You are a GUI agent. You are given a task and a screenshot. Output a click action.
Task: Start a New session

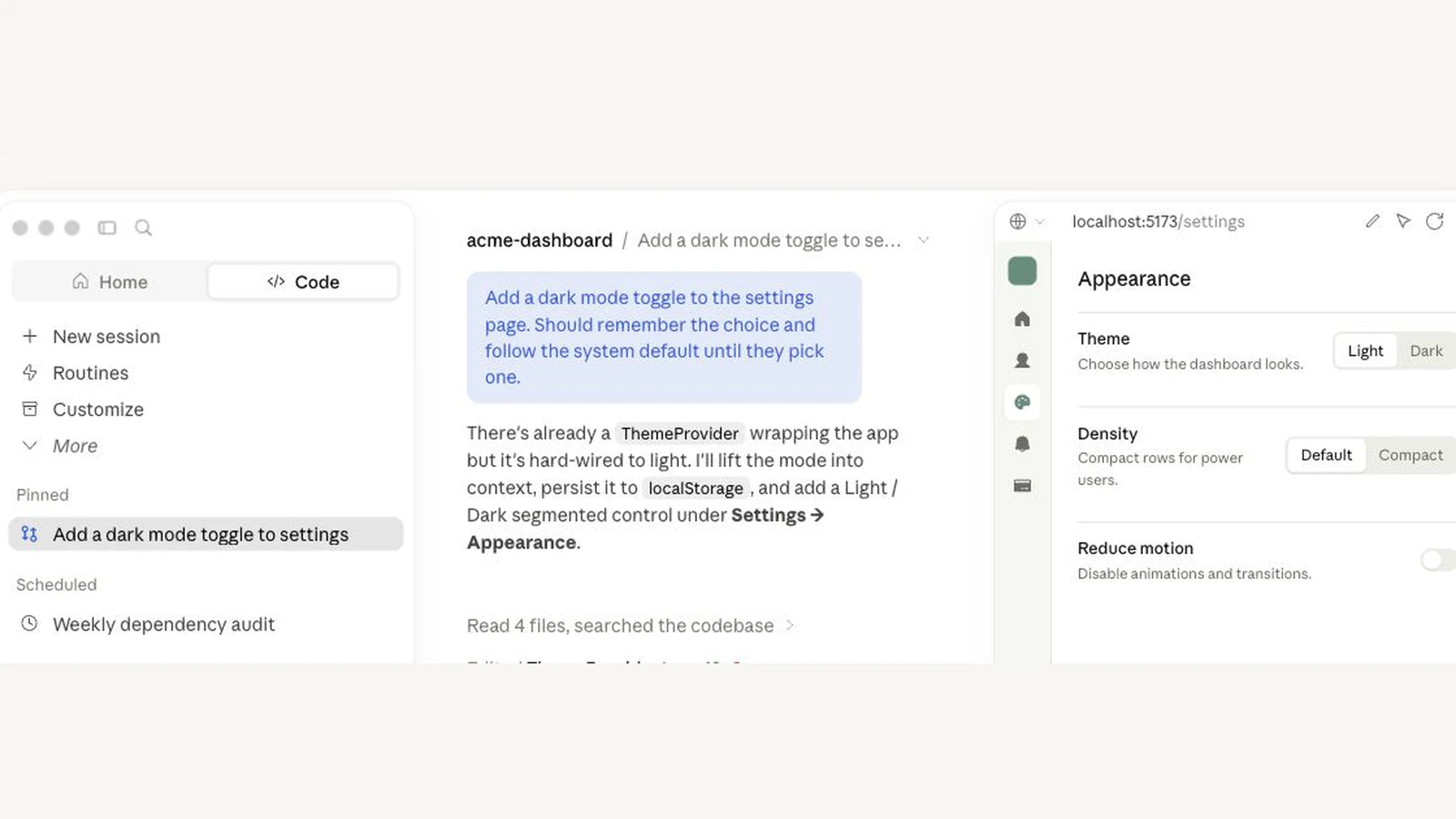[x=106, y=337]
